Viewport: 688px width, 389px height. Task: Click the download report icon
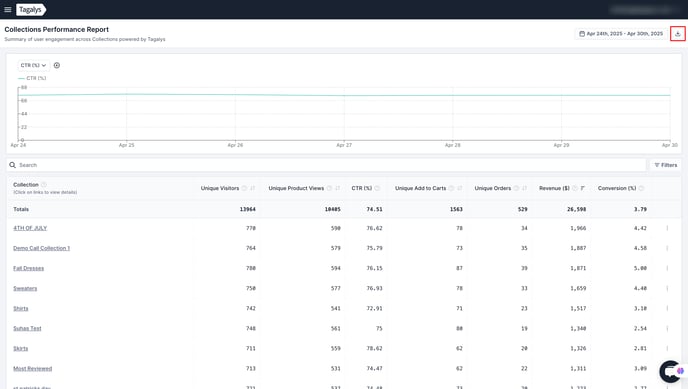click(677, 34)
